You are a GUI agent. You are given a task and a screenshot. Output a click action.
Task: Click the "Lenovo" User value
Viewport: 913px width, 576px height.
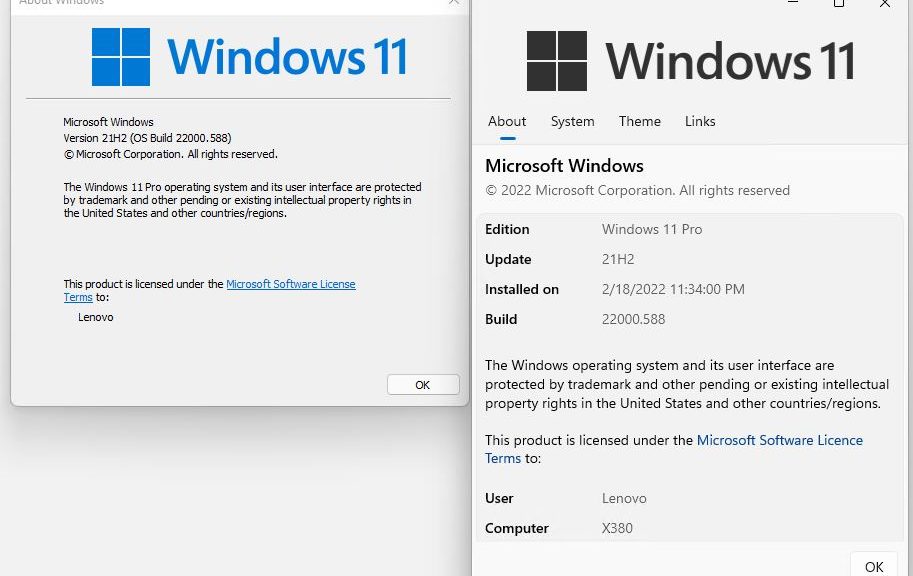[624, 499]
